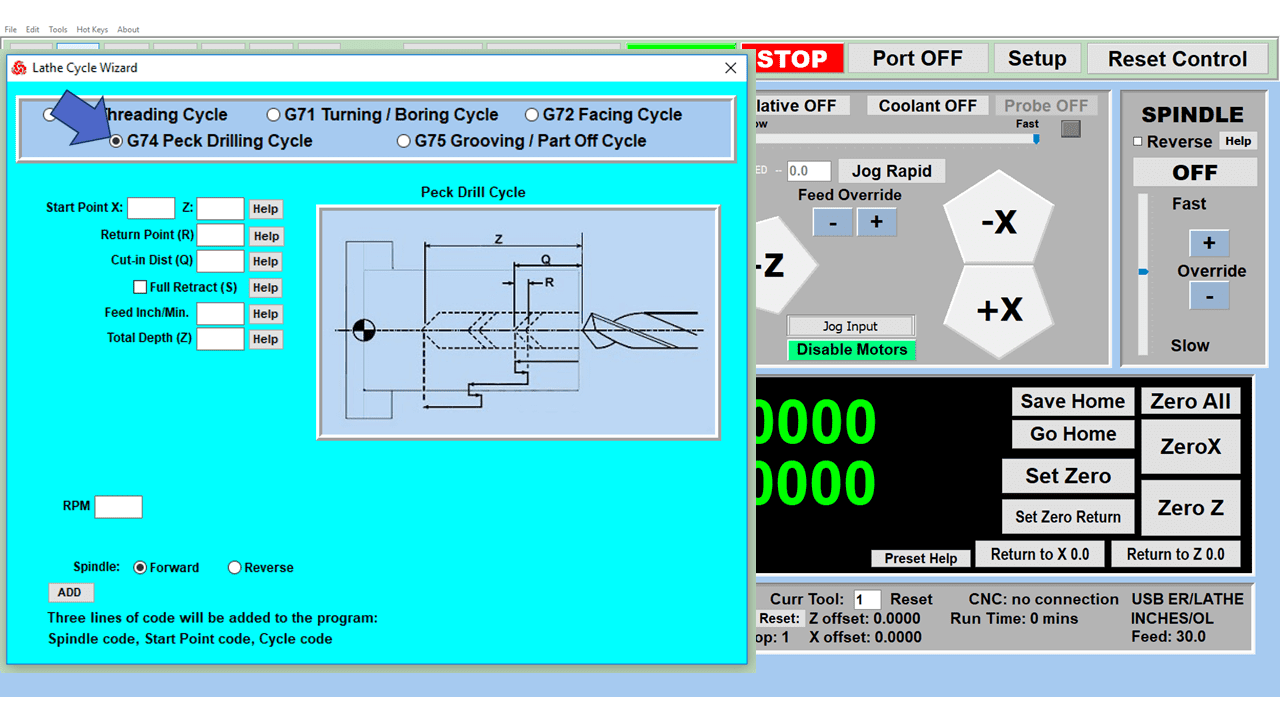
Task: Enable the Full Retract (S) checkbox
Action: (x=140, y=287)
